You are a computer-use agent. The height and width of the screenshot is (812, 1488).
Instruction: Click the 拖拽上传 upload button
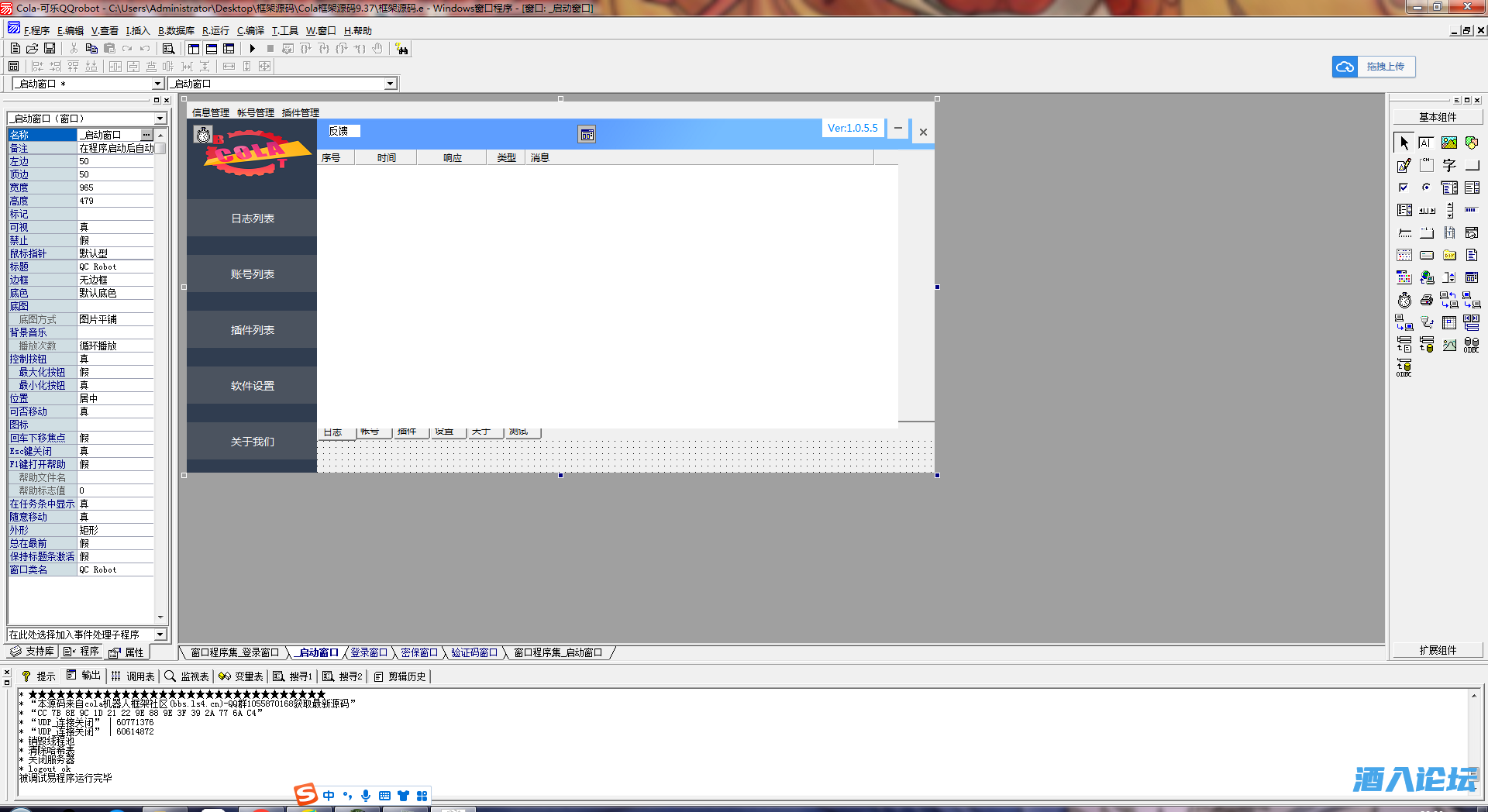point(1374,67)
